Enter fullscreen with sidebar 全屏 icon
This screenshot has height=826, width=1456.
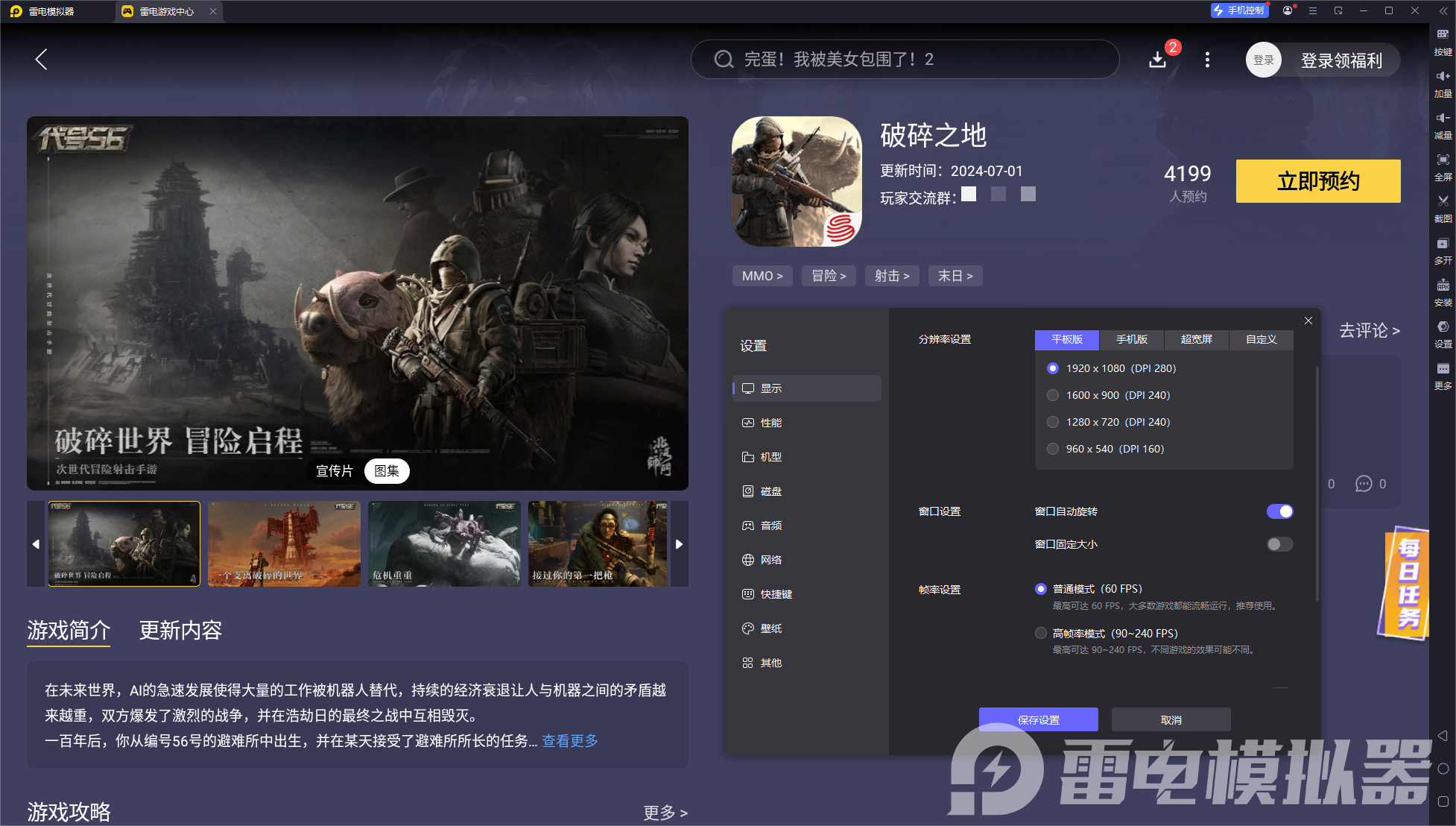[1443, 167]
